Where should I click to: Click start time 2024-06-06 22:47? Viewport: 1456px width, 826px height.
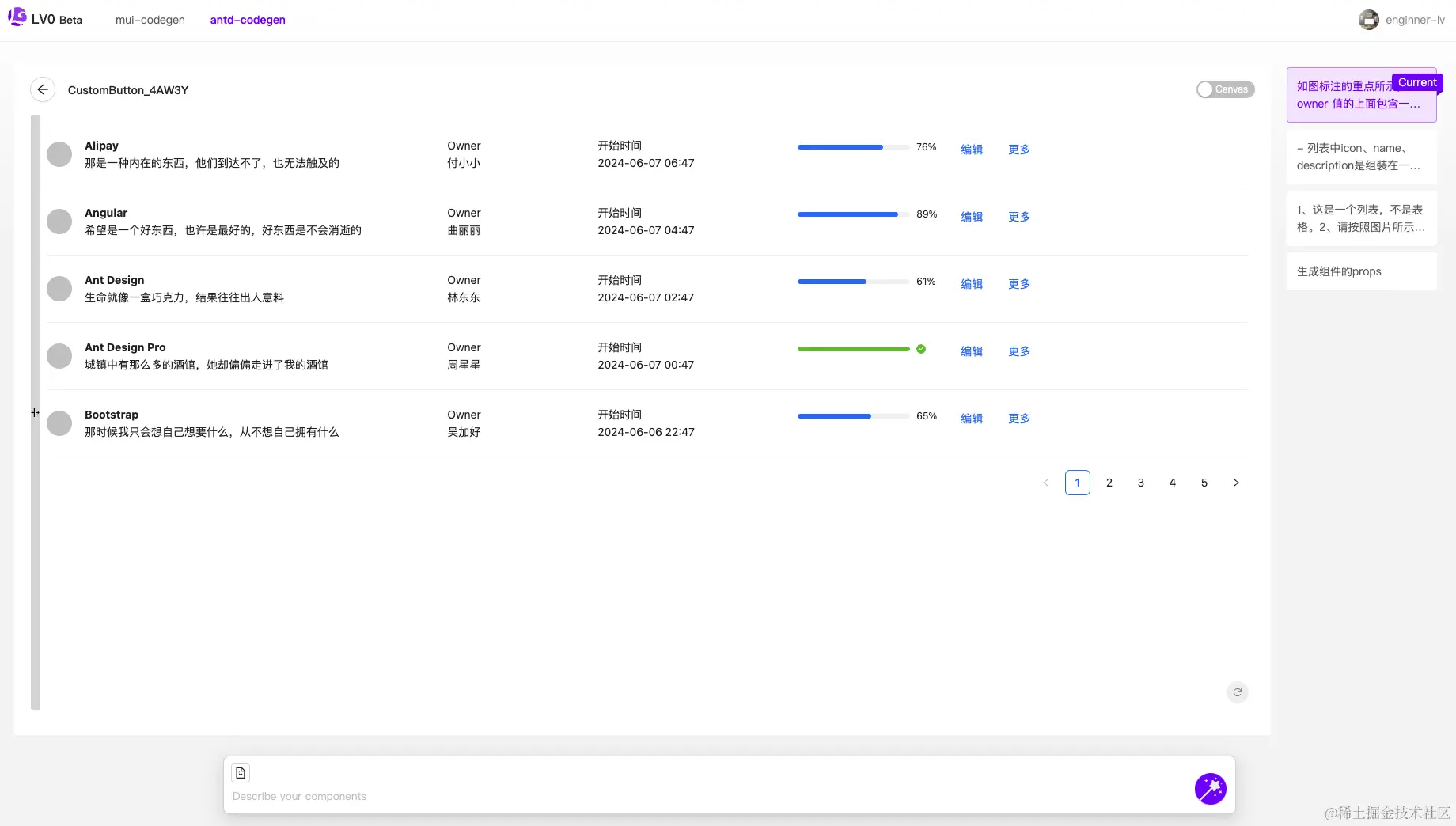(x=646, y=432)
